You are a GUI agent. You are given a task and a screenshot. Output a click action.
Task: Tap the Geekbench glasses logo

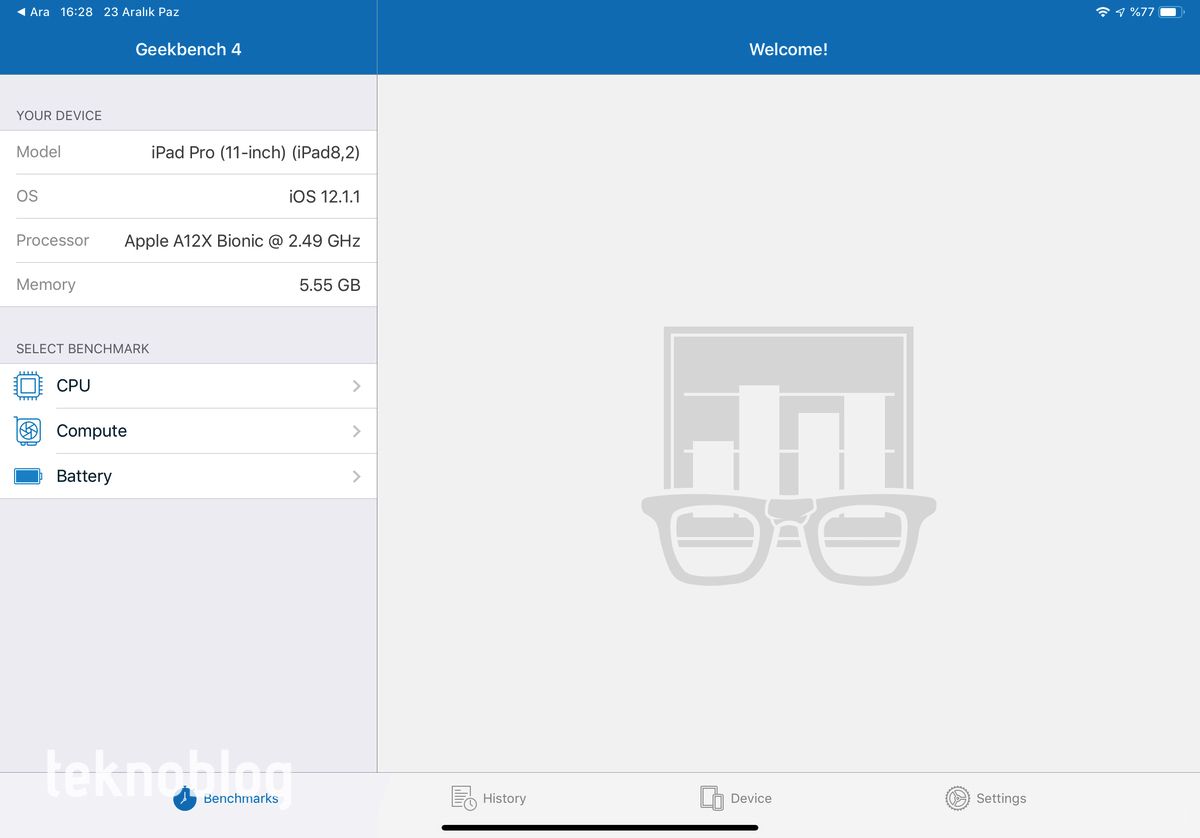(x=788, y=456)
